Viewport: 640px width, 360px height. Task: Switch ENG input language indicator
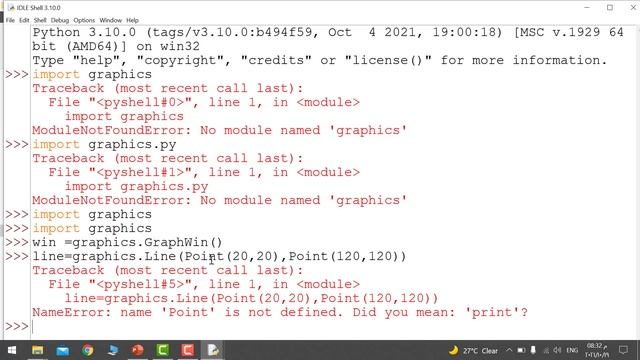pyautogui.click(x=572, y=350)
